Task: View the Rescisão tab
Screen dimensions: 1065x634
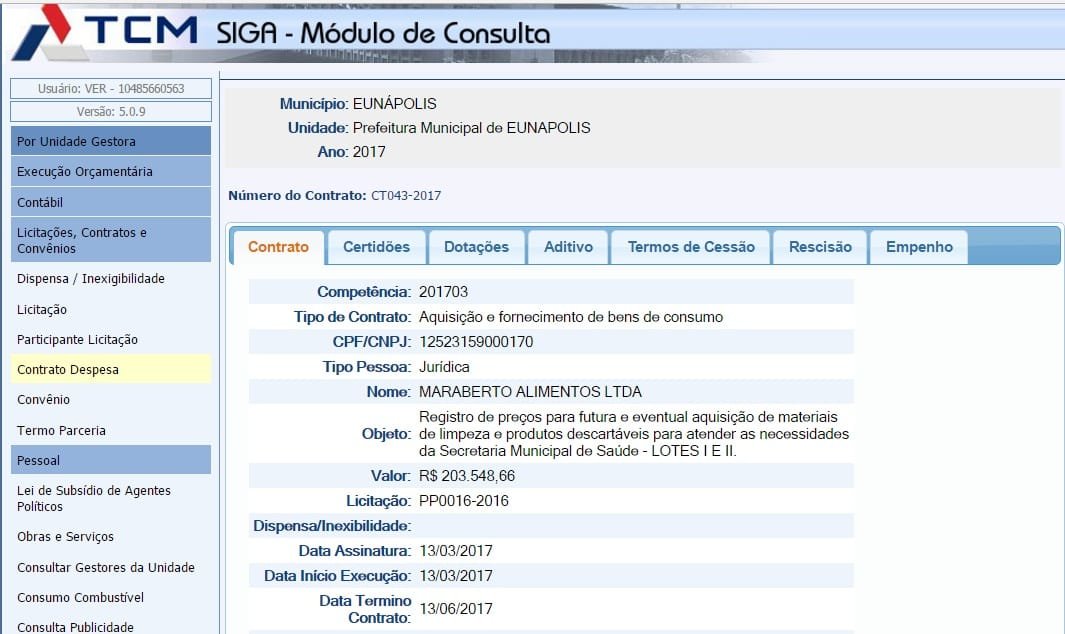Action: pos(820,247)
